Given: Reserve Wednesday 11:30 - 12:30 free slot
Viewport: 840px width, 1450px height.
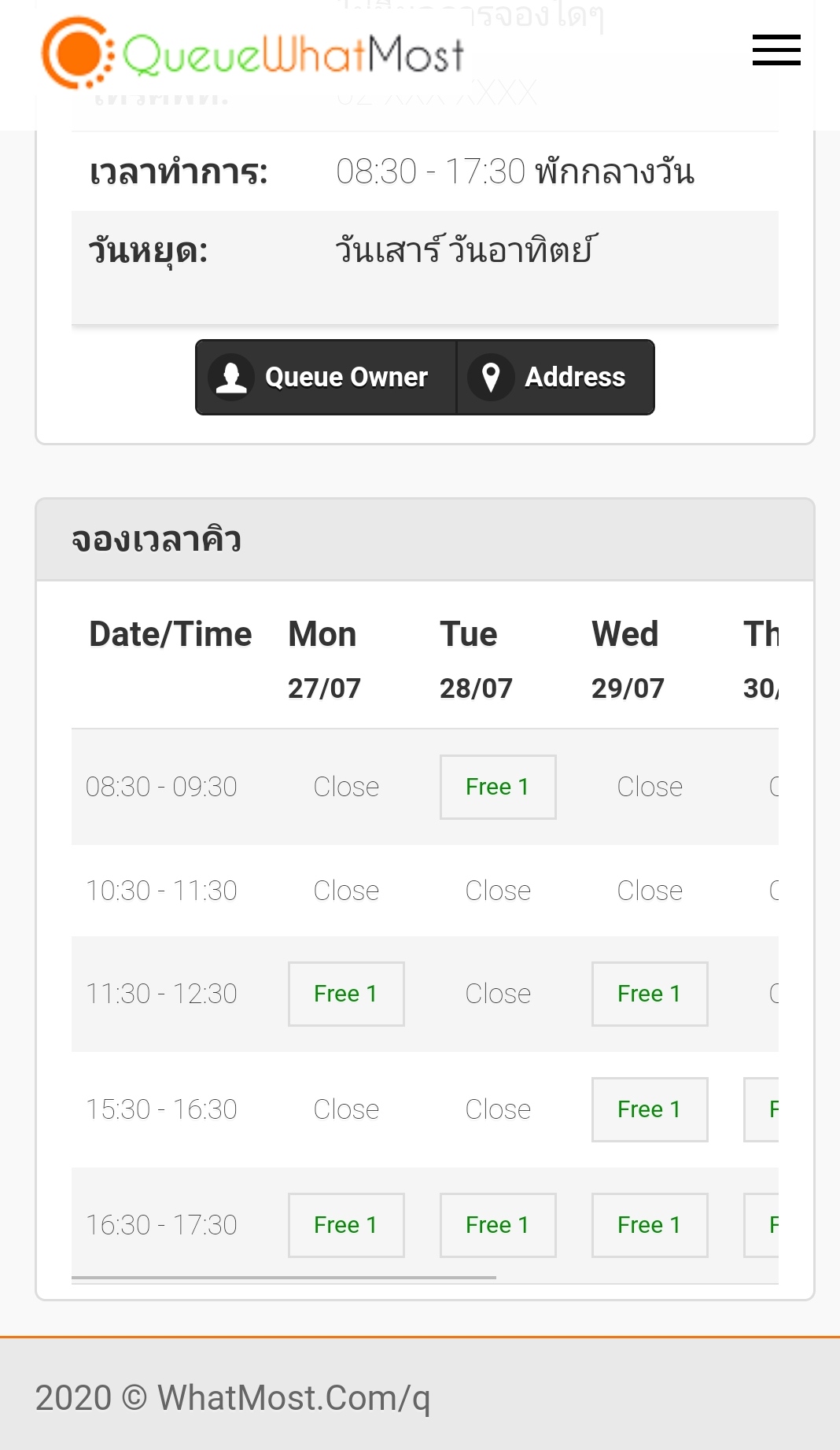Looking at the screenshot, I should tap(649, 994).
